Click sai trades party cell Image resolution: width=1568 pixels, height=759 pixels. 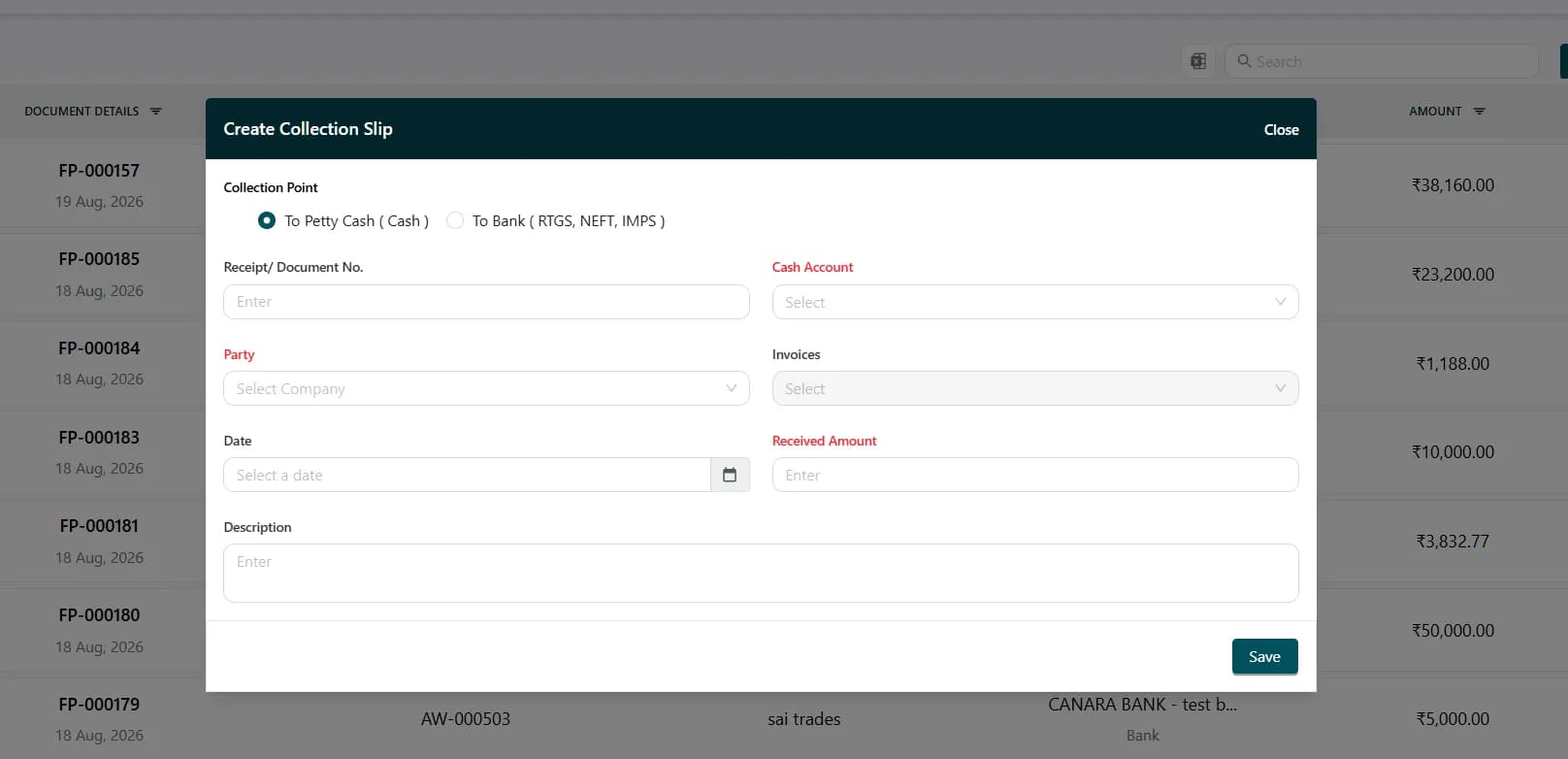804,719
